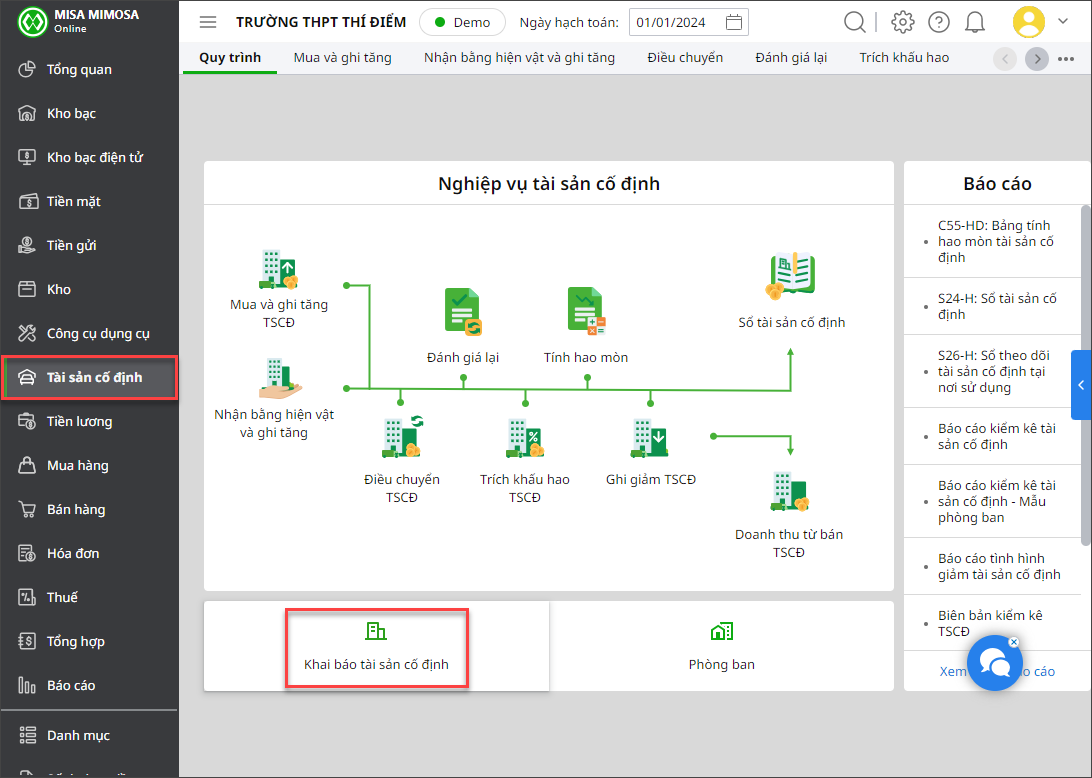The height and width of the screenshot is (778, 1092).
Task: Open Sổ tài sản cố định book icon
Action: tap(791, 277)
